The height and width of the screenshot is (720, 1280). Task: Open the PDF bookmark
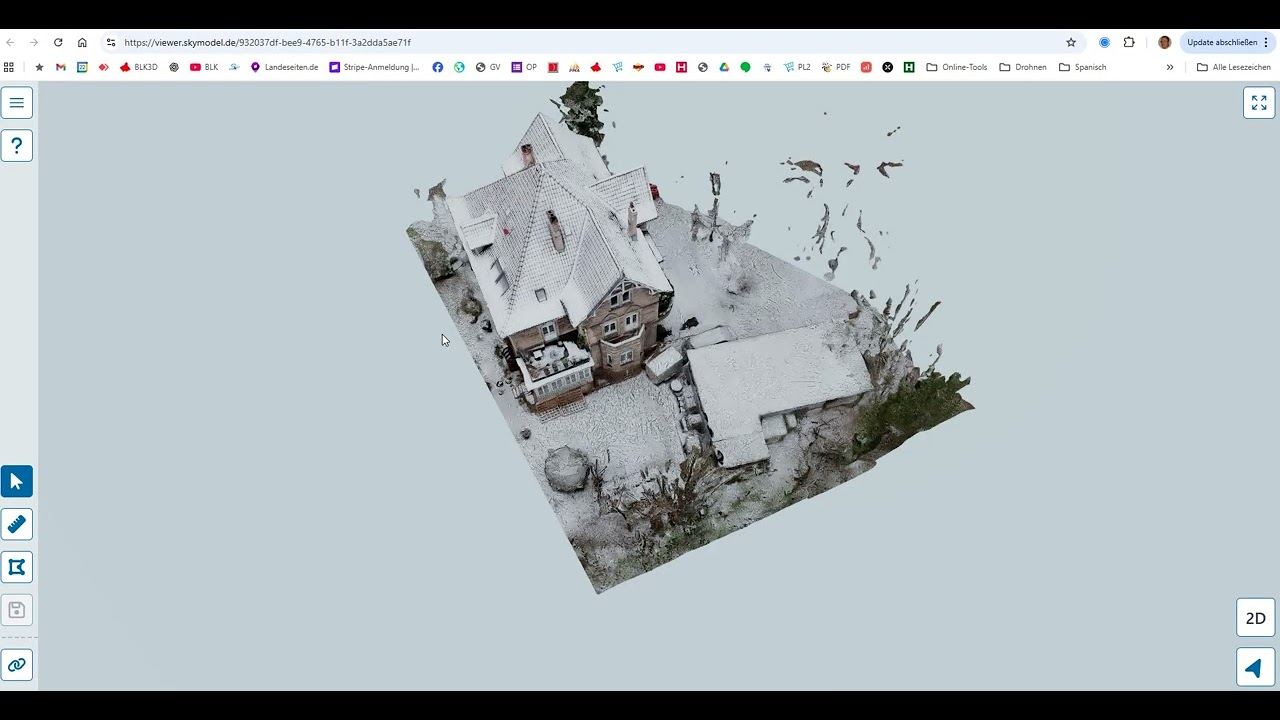[836, 67]
